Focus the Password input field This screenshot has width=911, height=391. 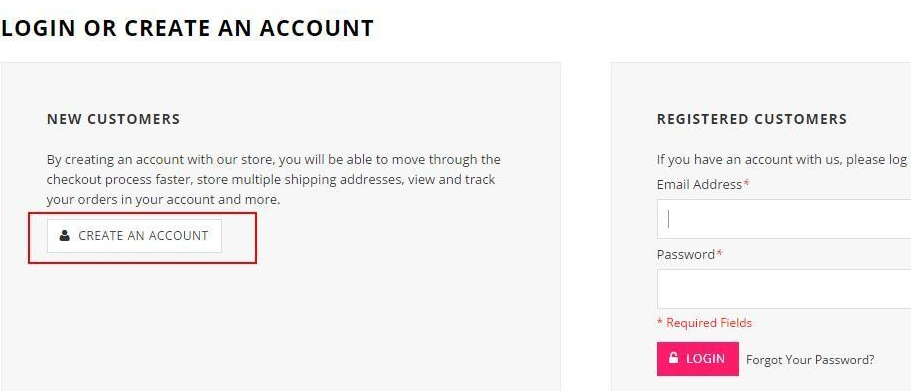(x=784, y=289)
